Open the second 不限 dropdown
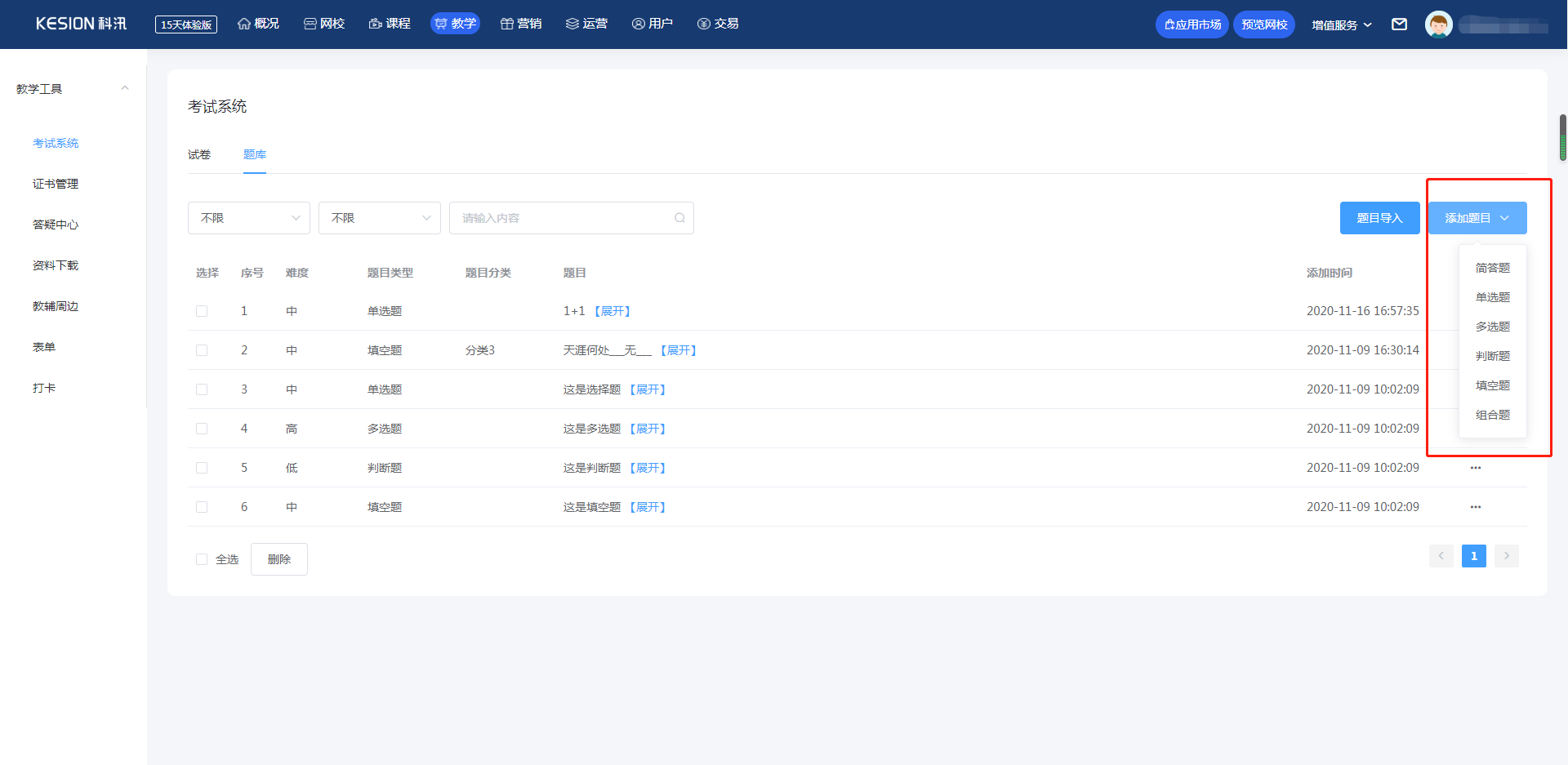The height and width of the screenshot is (765, 1568). pyautogui.click(x=380, y=218)
